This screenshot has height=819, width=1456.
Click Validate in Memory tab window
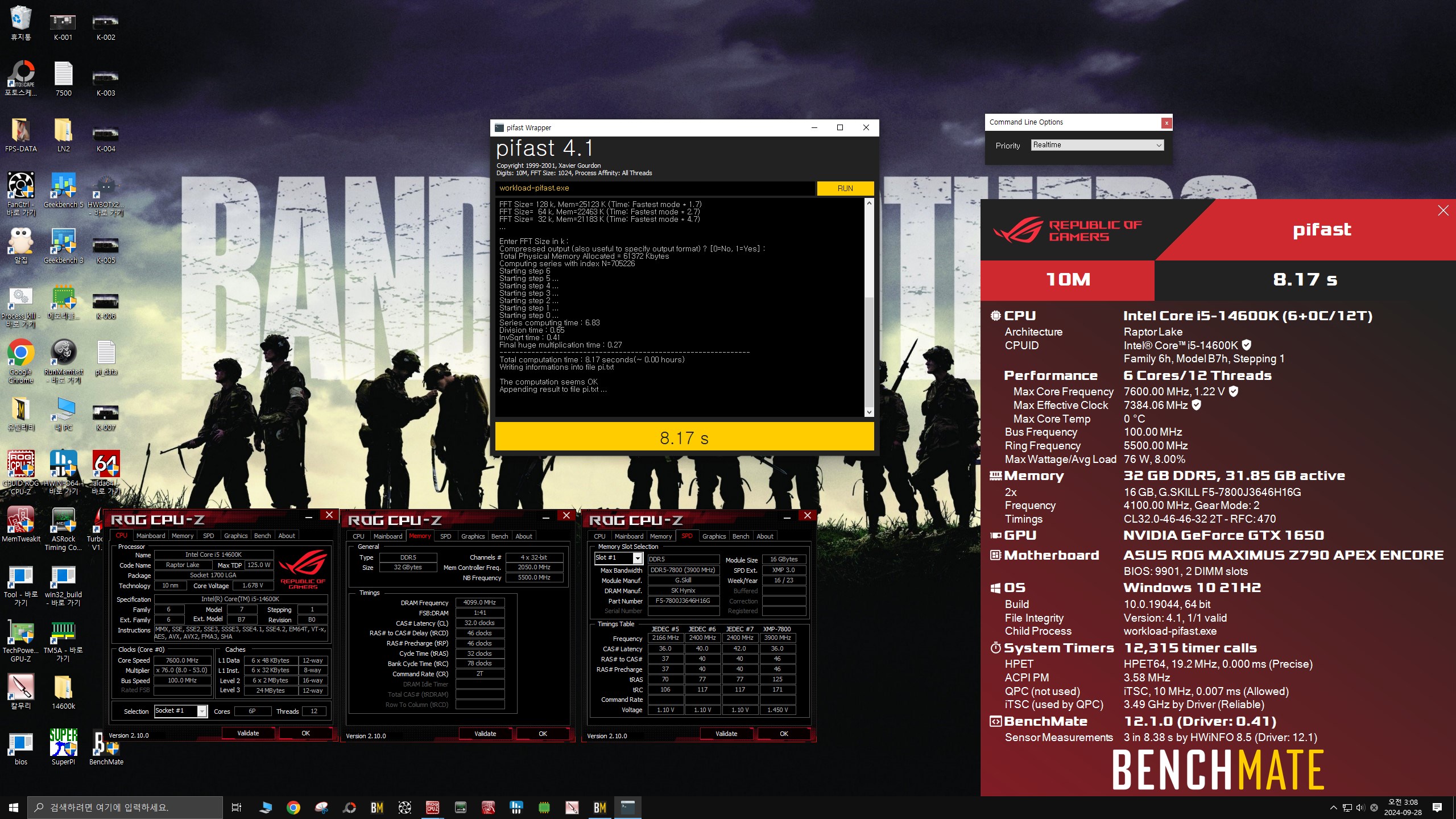click(x=485, y=734)
